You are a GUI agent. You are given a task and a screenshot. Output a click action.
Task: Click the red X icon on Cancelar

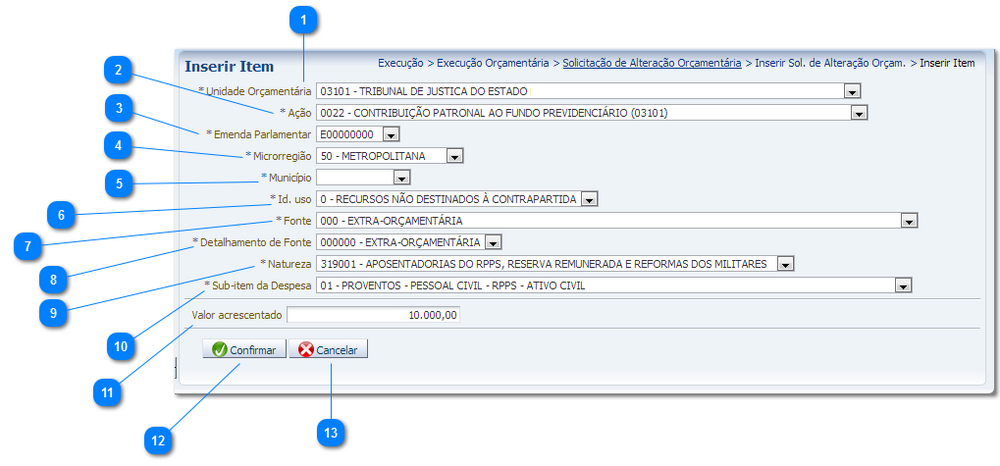coord(305,350)
